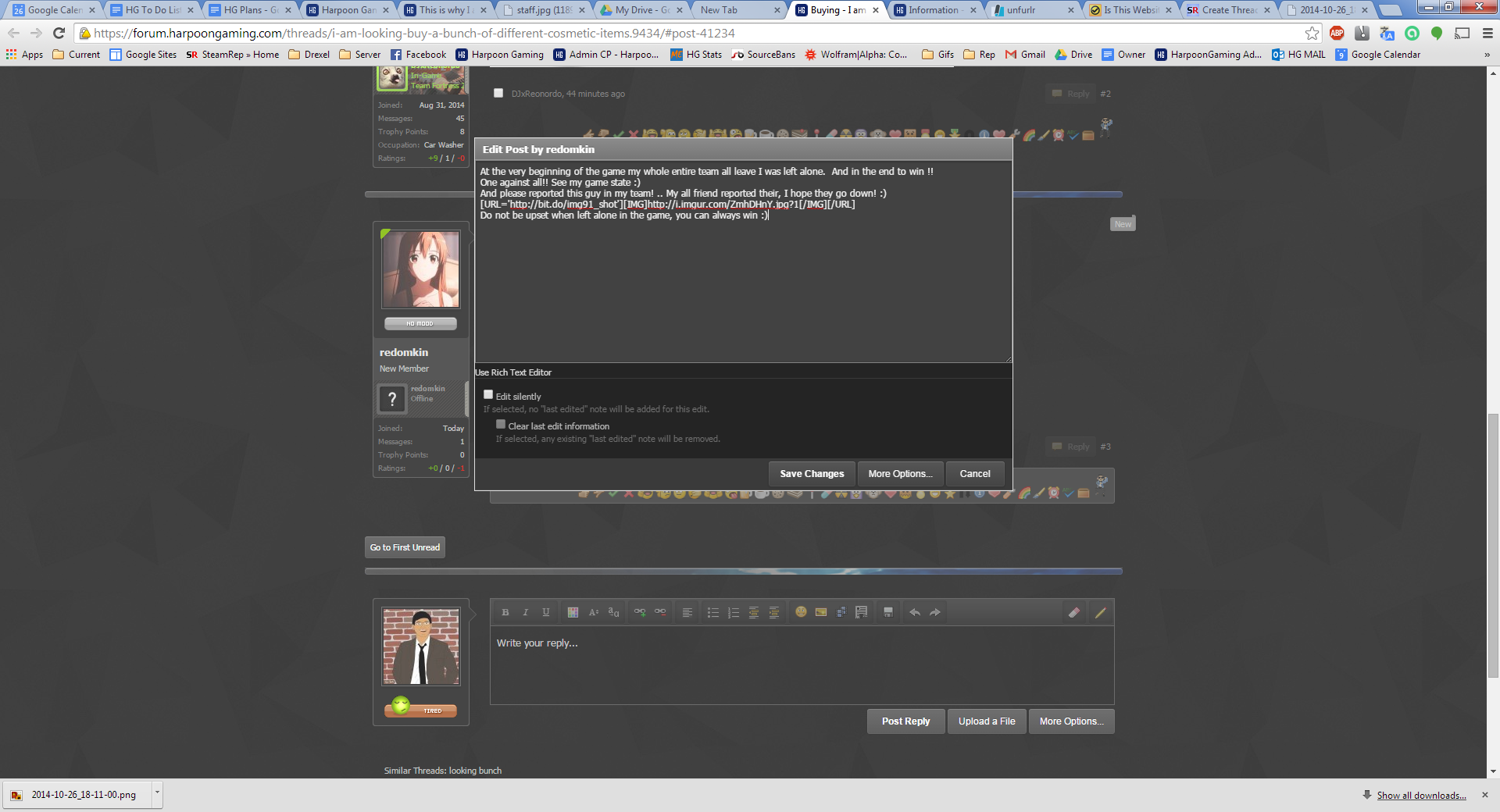Screen dimensions: 1500x812
Task: Click into the Write your reply box
Action: point(802,665)
